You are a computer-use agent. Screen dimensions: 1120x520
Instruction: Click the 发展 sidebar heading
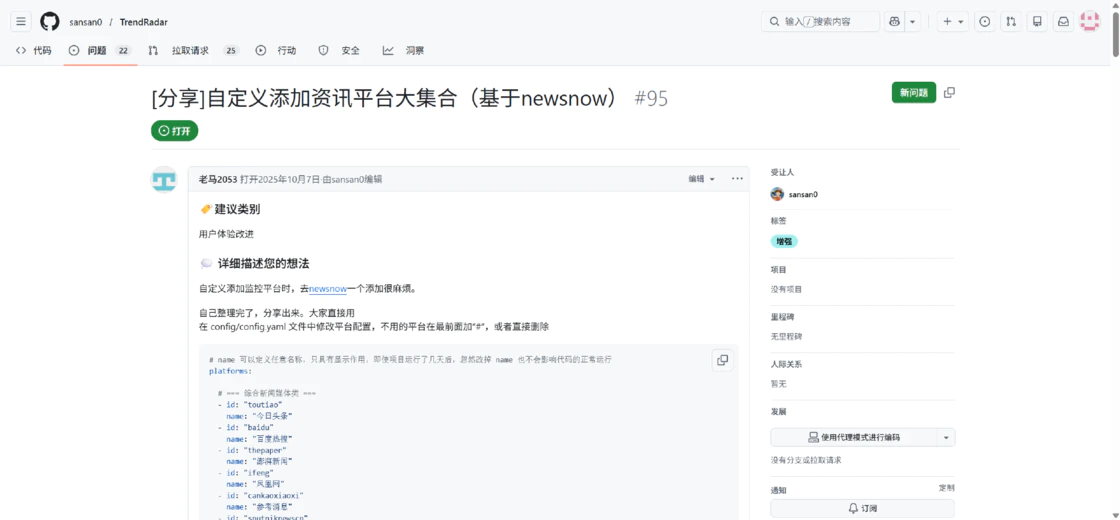pos(778,412)
